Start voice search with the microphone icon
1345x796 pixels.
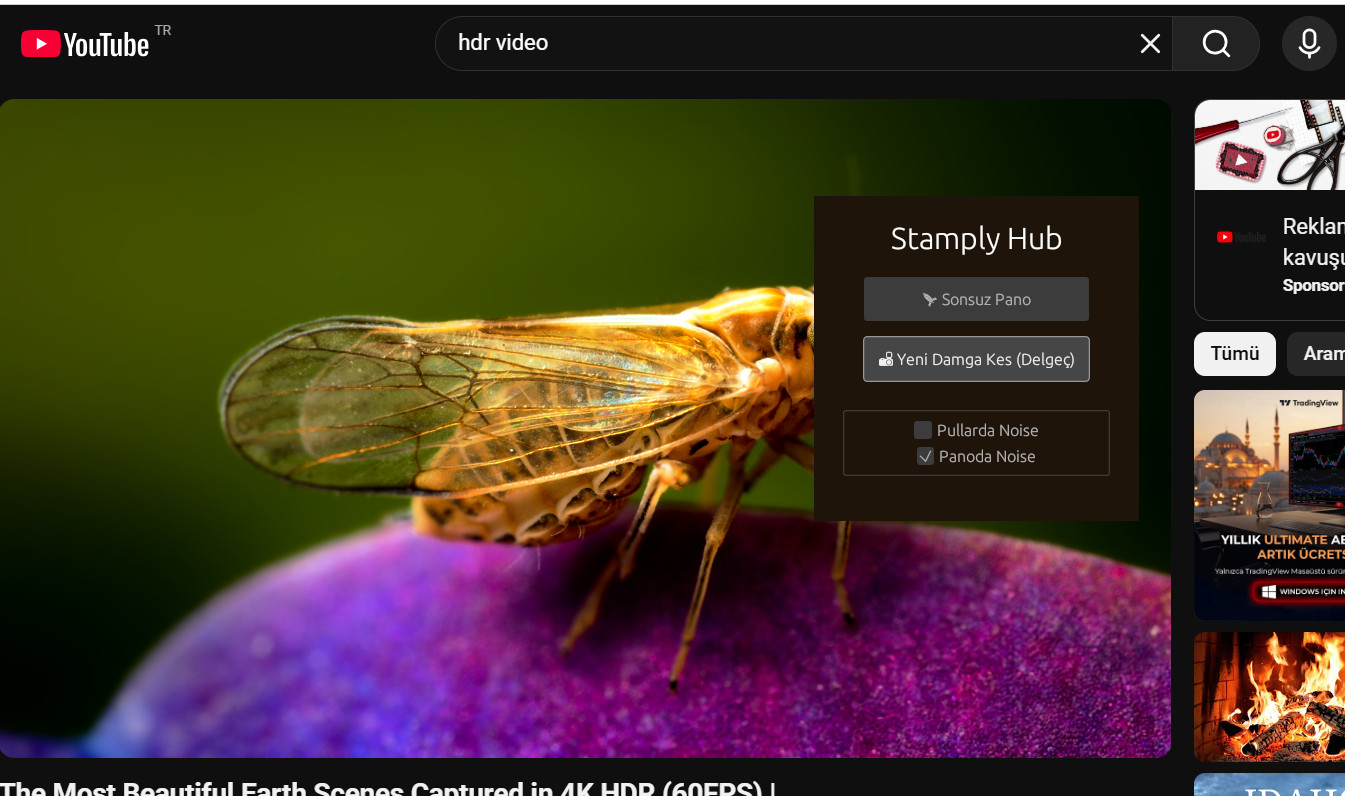(x=1309, y=44)
